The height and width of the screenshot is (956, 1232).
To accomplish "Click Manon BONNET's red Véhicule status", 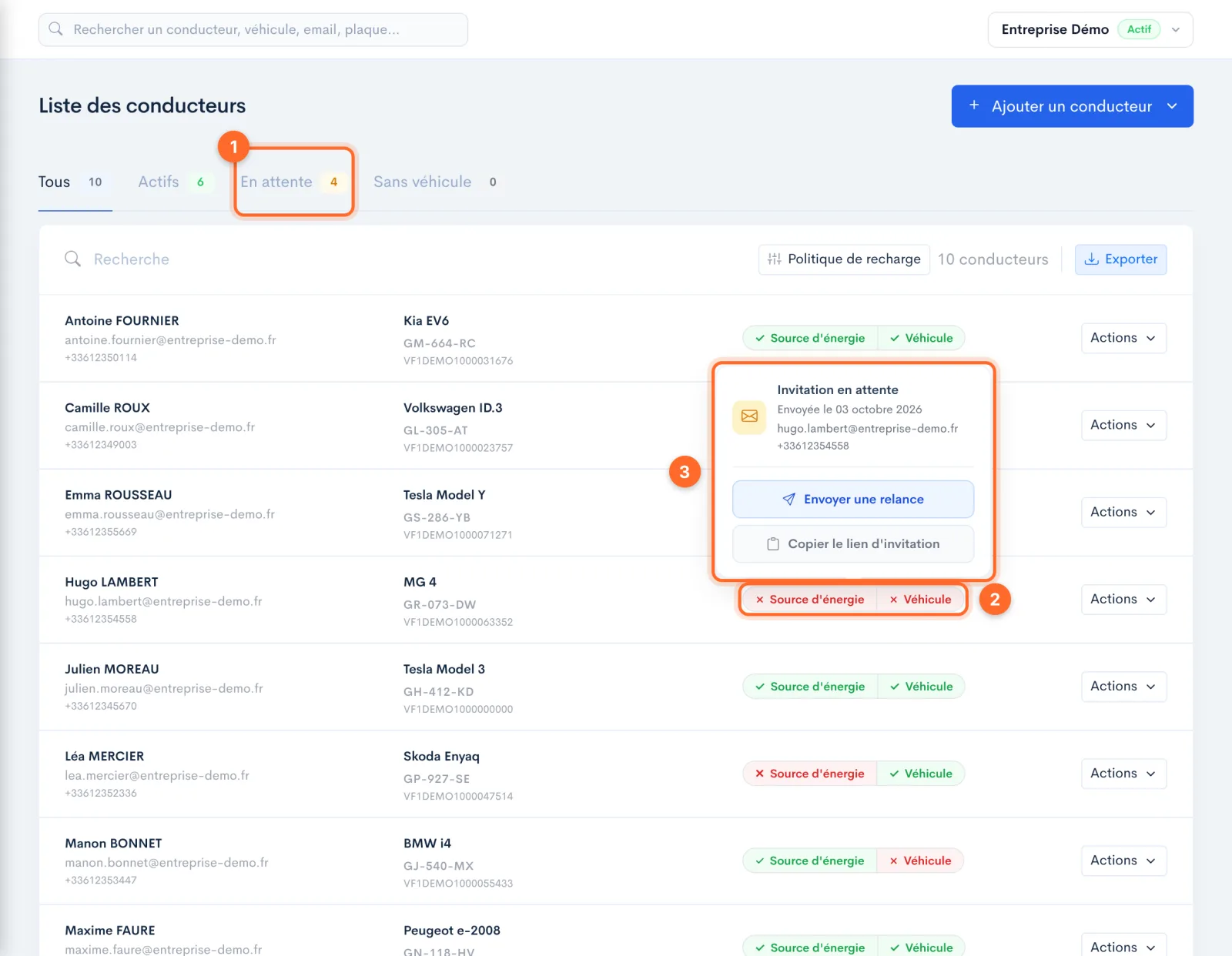I will pyautogui.click(x=921, y=861).
